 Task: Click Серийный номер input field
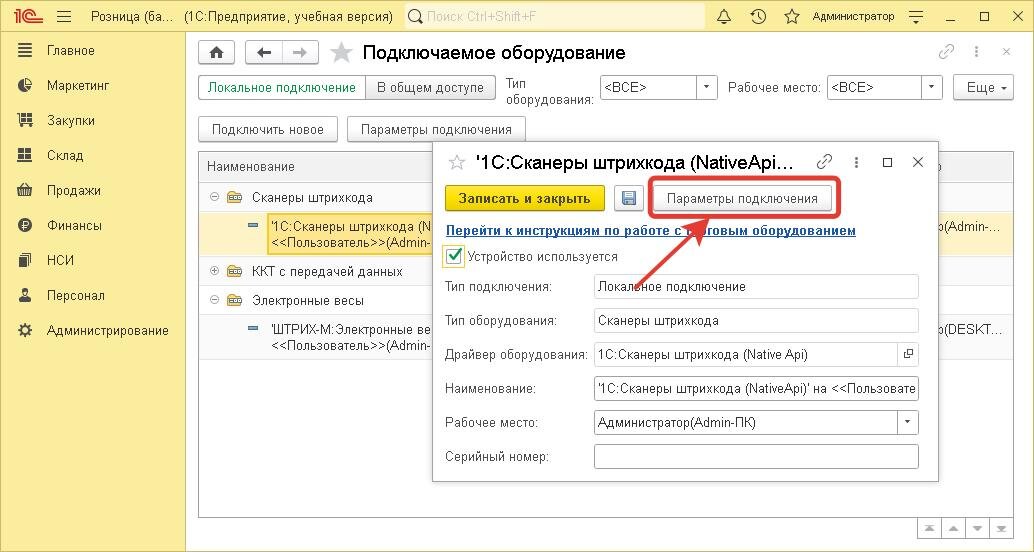pos(756,456)
